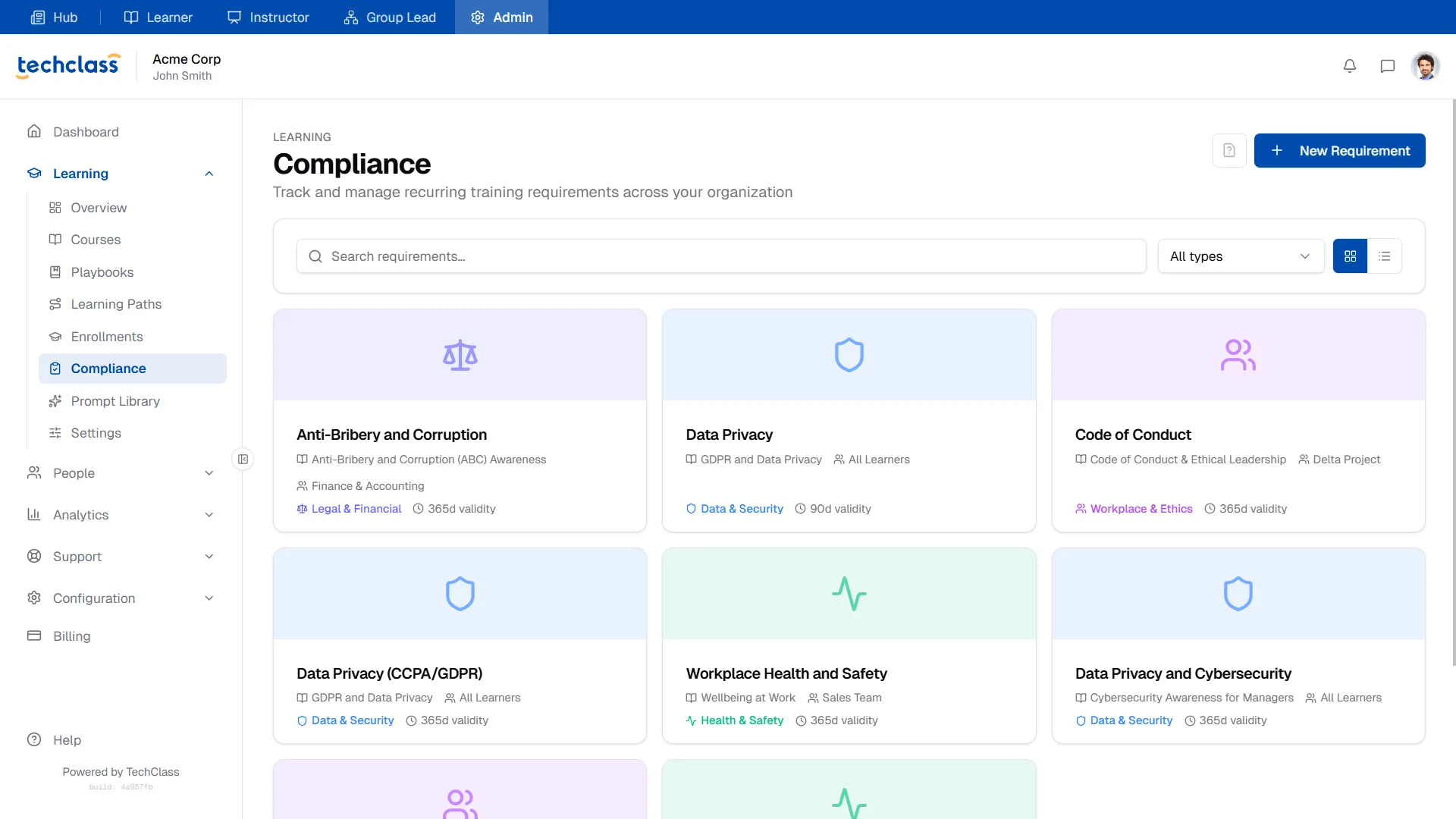Open the Workplace Health and Safety title
Image resolution: width=1456 pixels, height=819 pixels.
point(786,673)
